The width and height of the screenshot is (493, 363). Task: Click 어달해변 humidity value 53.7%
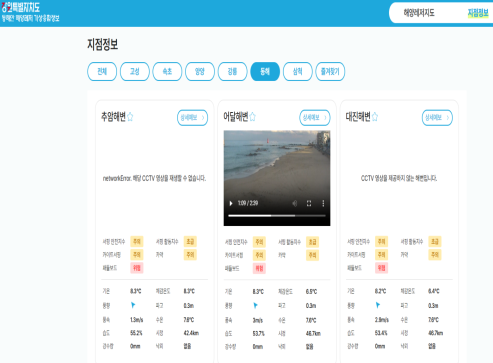(259, 333)
